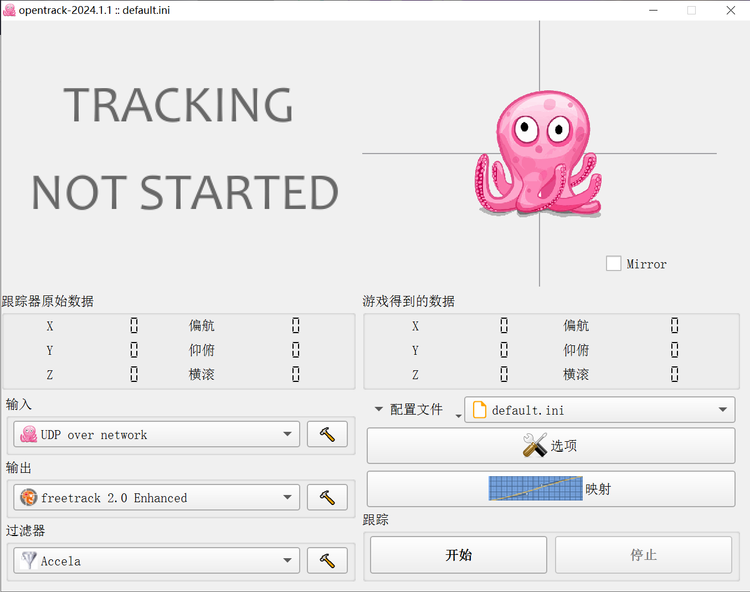Click the raw tracker 横滚 value display

point(296,374)
